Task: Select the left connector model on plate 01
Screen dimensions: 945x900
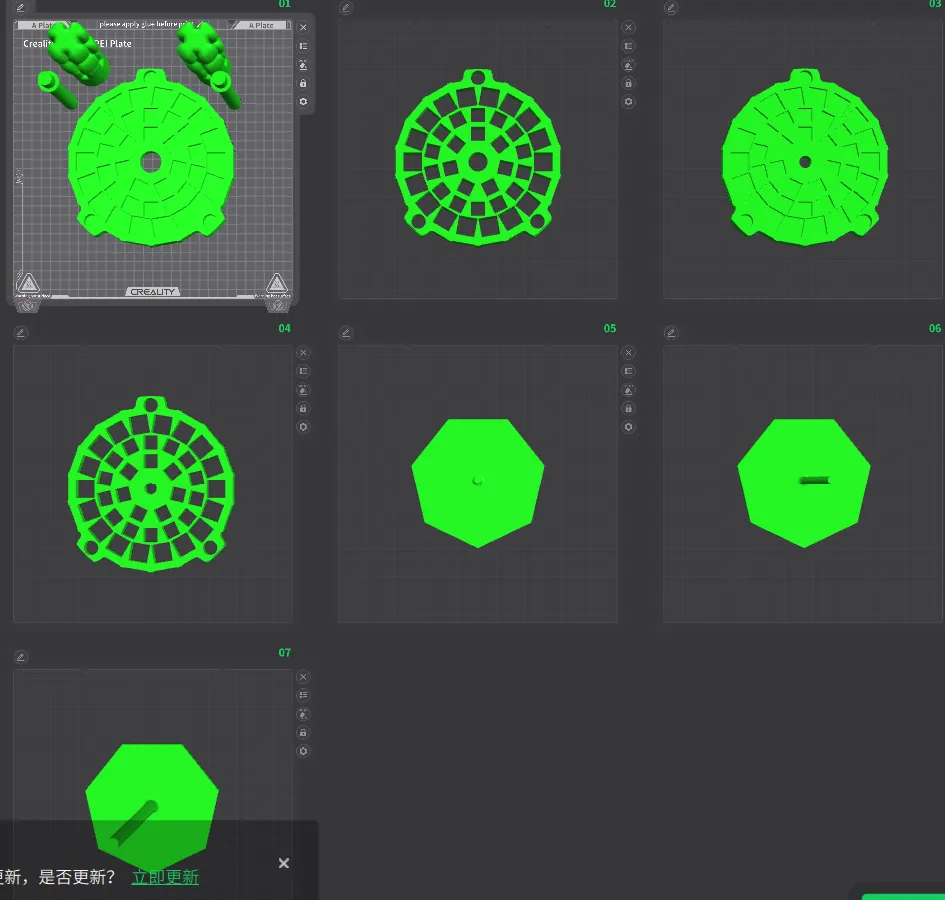Action: click(x=78, y=52)
